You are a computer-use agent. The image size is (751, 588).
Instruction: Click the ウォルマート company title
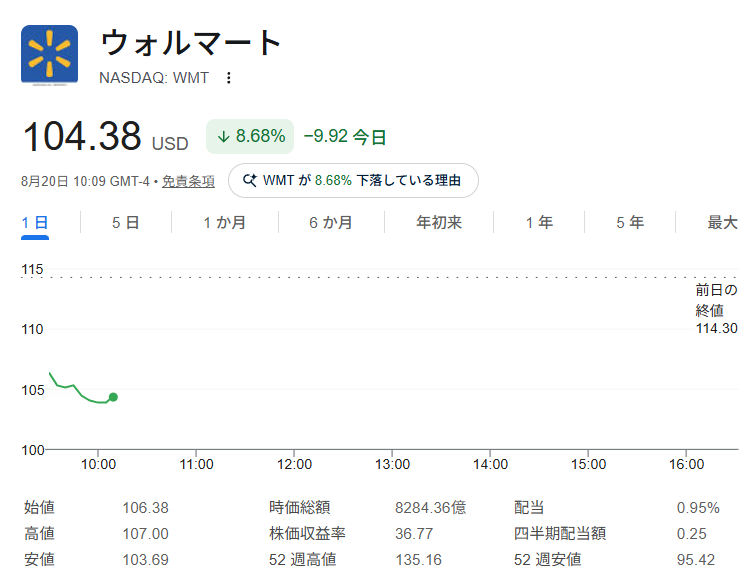point(190,43)
